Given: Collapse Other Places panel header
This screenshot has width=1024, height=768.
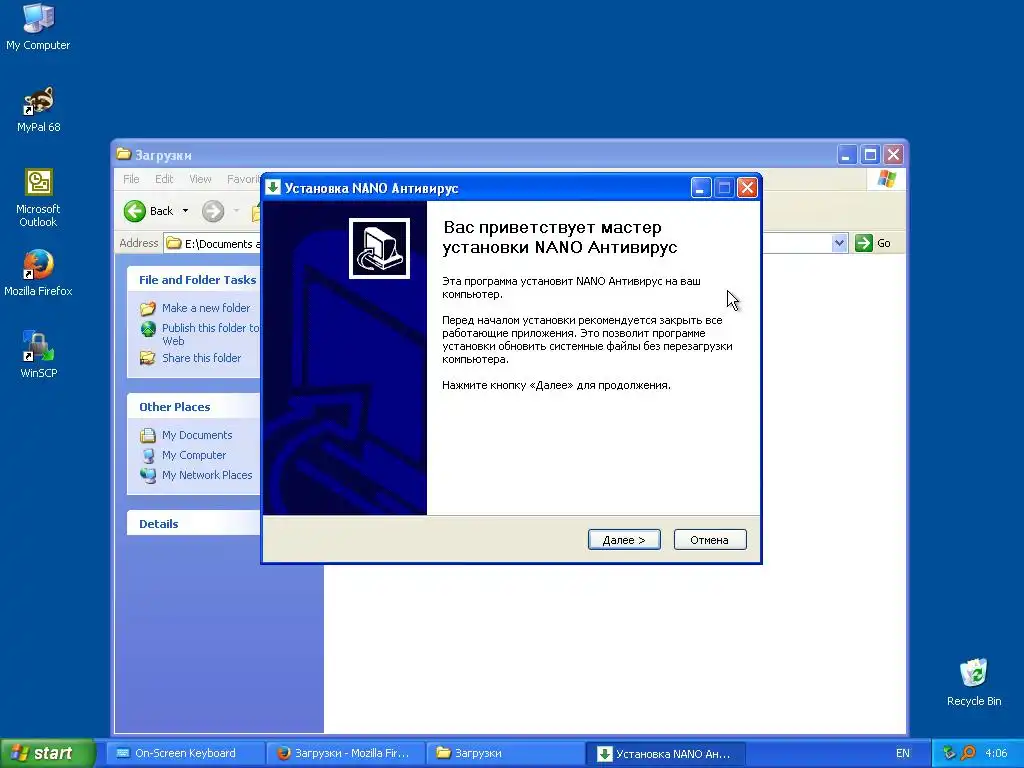Looking at the screenshot, I should coord(194,406).
